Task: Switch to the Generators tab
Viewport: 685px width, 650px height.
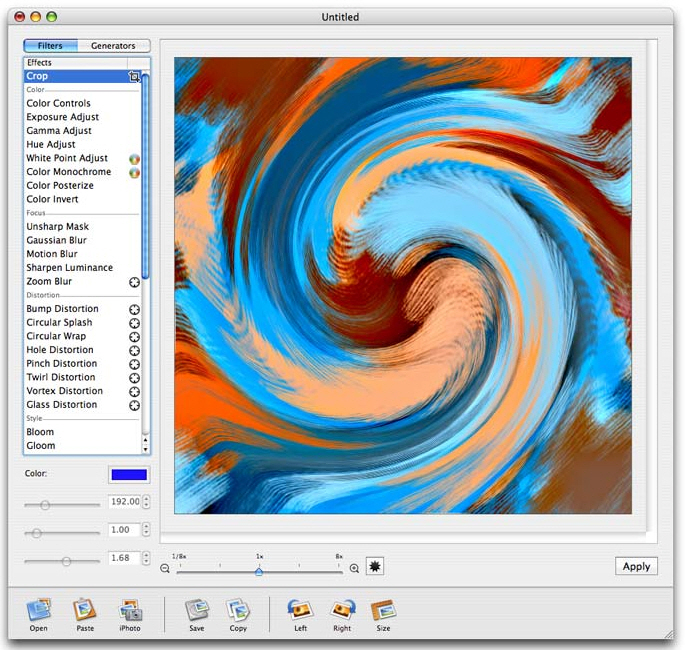Action: pyautogui.click(x=113, y=46)
